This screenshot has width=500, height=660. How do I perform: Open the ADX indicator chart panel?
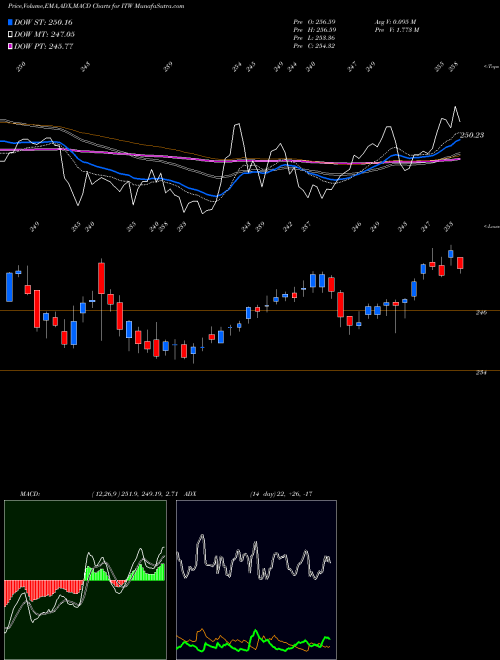tap(256, 580)
